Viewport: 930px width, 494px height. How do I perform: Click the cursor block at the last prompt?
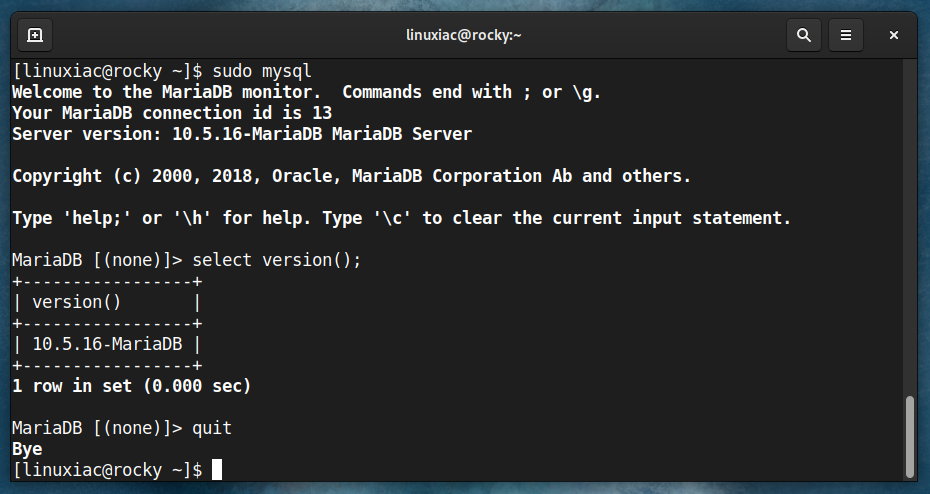(x=217, y=470)
